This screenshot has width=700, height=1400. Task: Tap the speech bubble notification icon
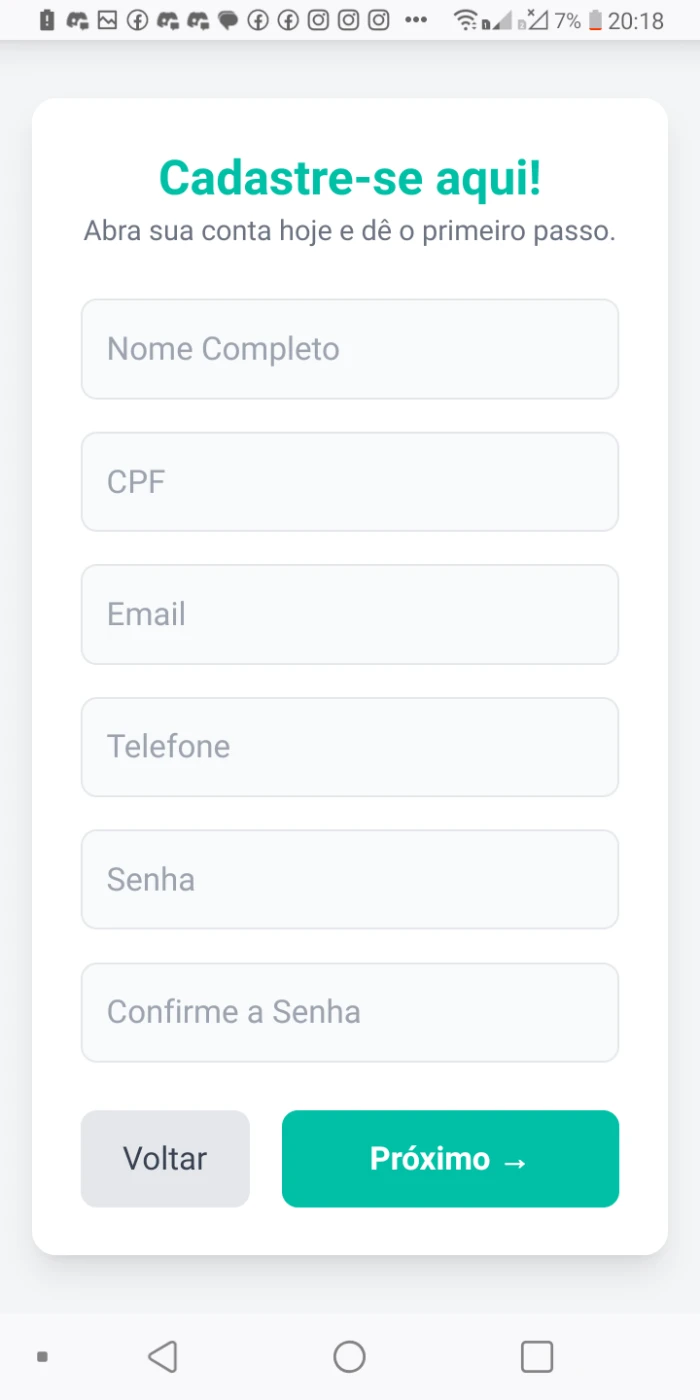pos(228,20)
